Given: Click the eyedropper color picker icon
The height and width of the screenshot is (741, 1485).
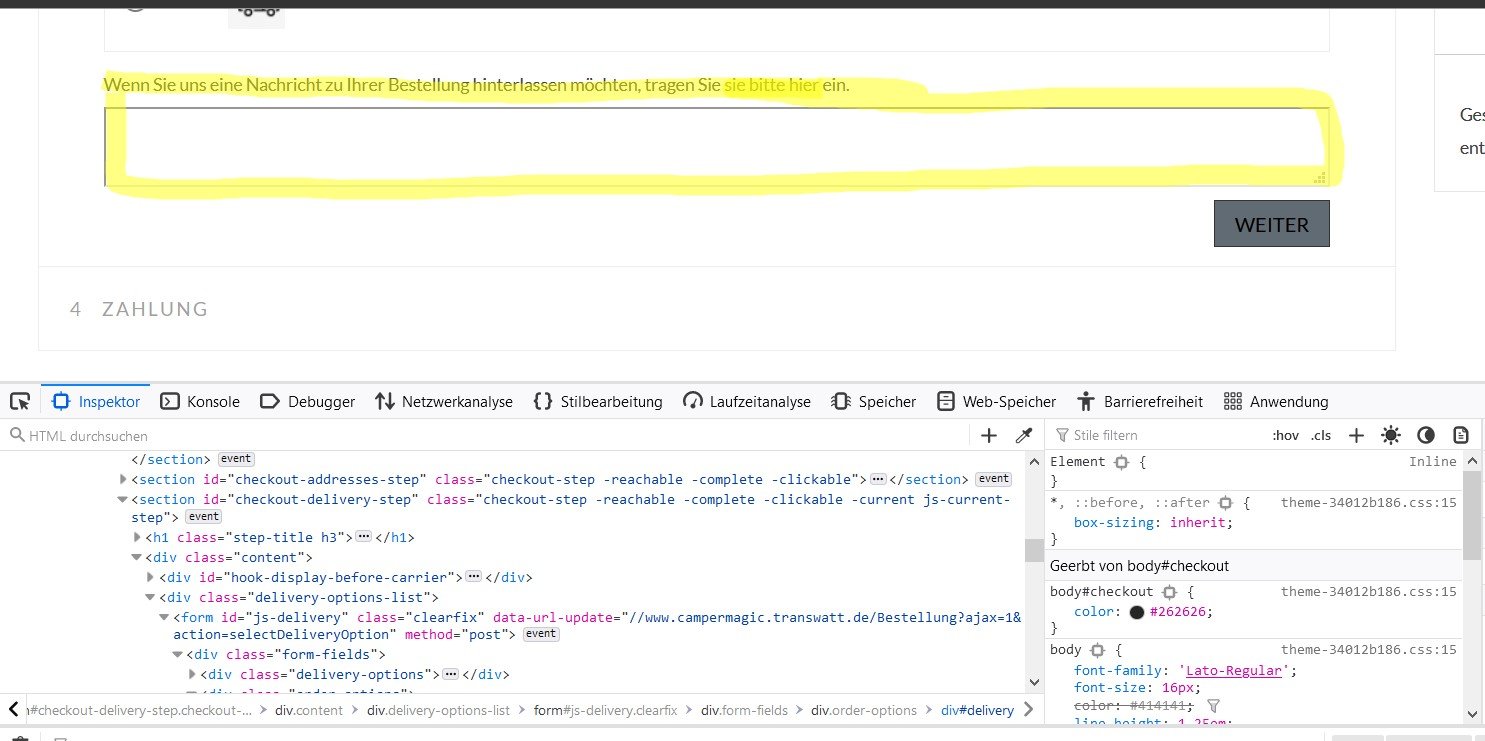Looking at the screenshot, I should [x=1023, y=435].
